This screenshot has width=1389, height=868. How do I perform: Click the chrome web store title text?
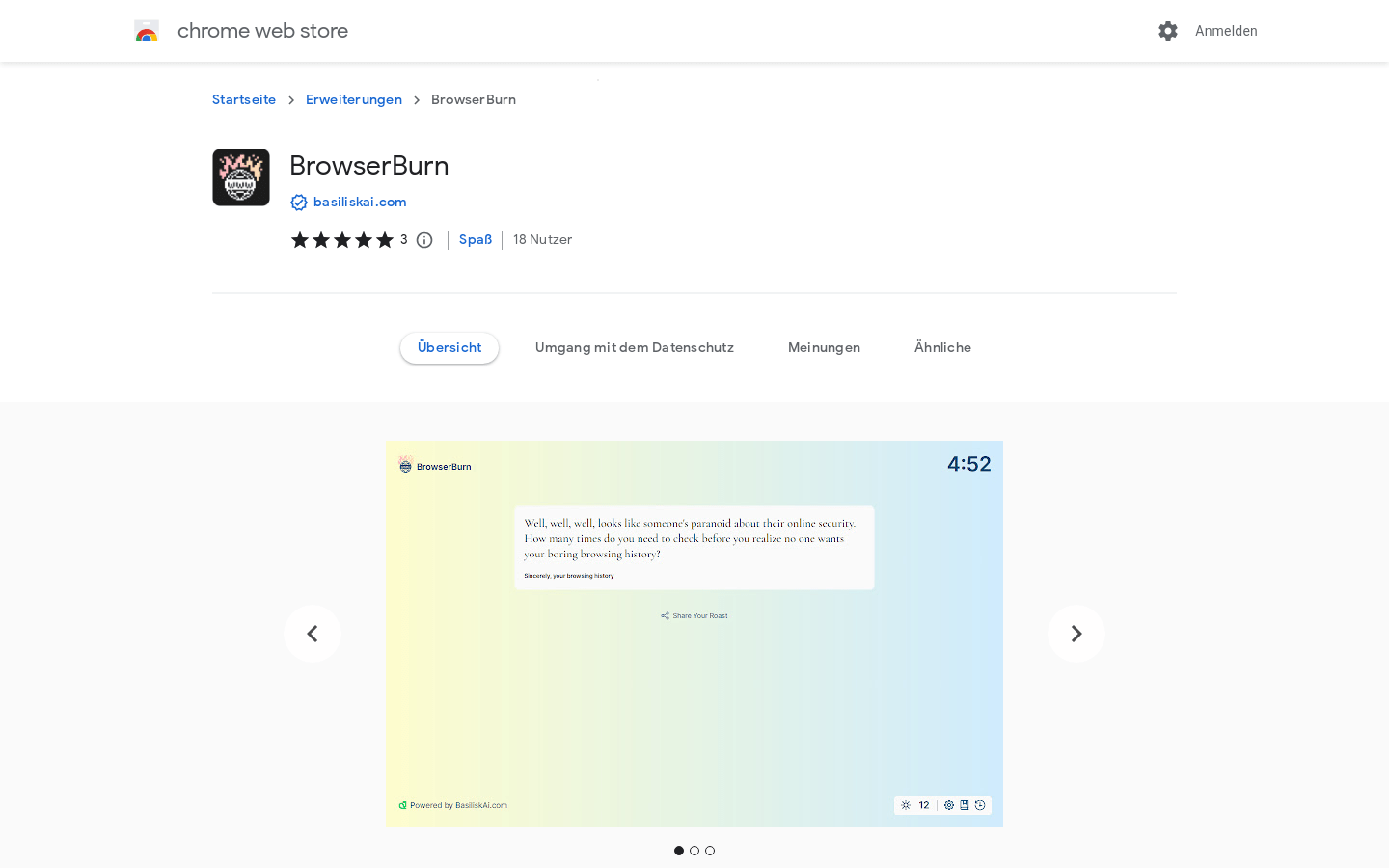pyautogui.click(x=262, y=31)
